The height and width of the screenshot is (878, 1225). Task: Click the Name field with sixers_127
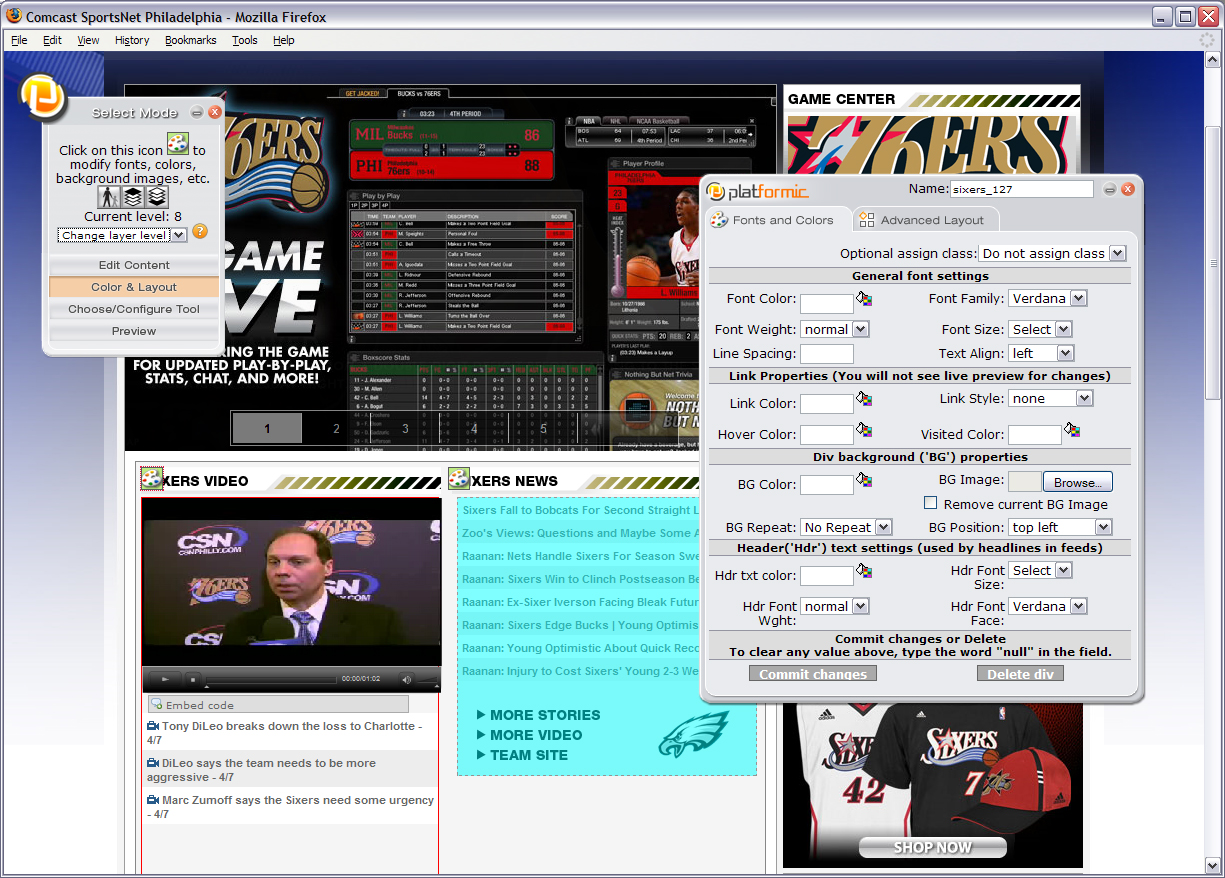pyautogui.click(x=1021, y=188)
